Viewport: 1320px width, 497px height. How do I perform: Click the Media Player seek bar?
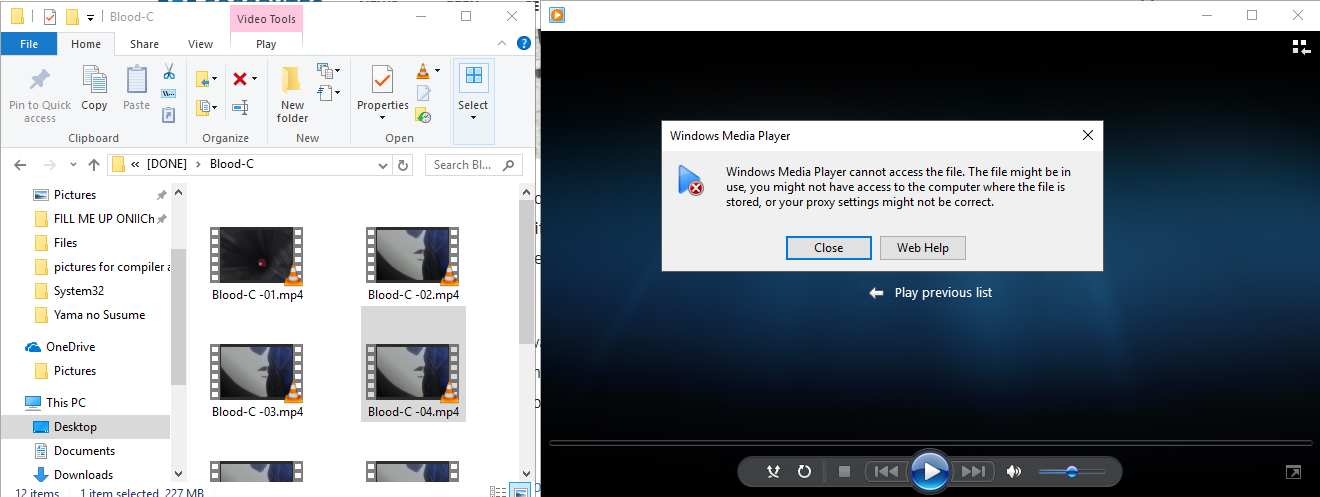click(930, 443)
